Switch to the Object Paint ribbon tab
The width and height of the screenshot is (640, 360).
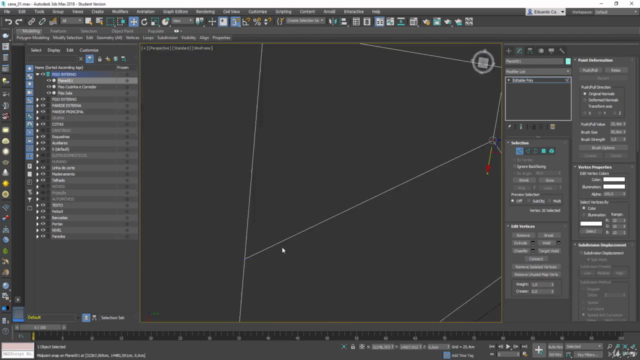122,31
